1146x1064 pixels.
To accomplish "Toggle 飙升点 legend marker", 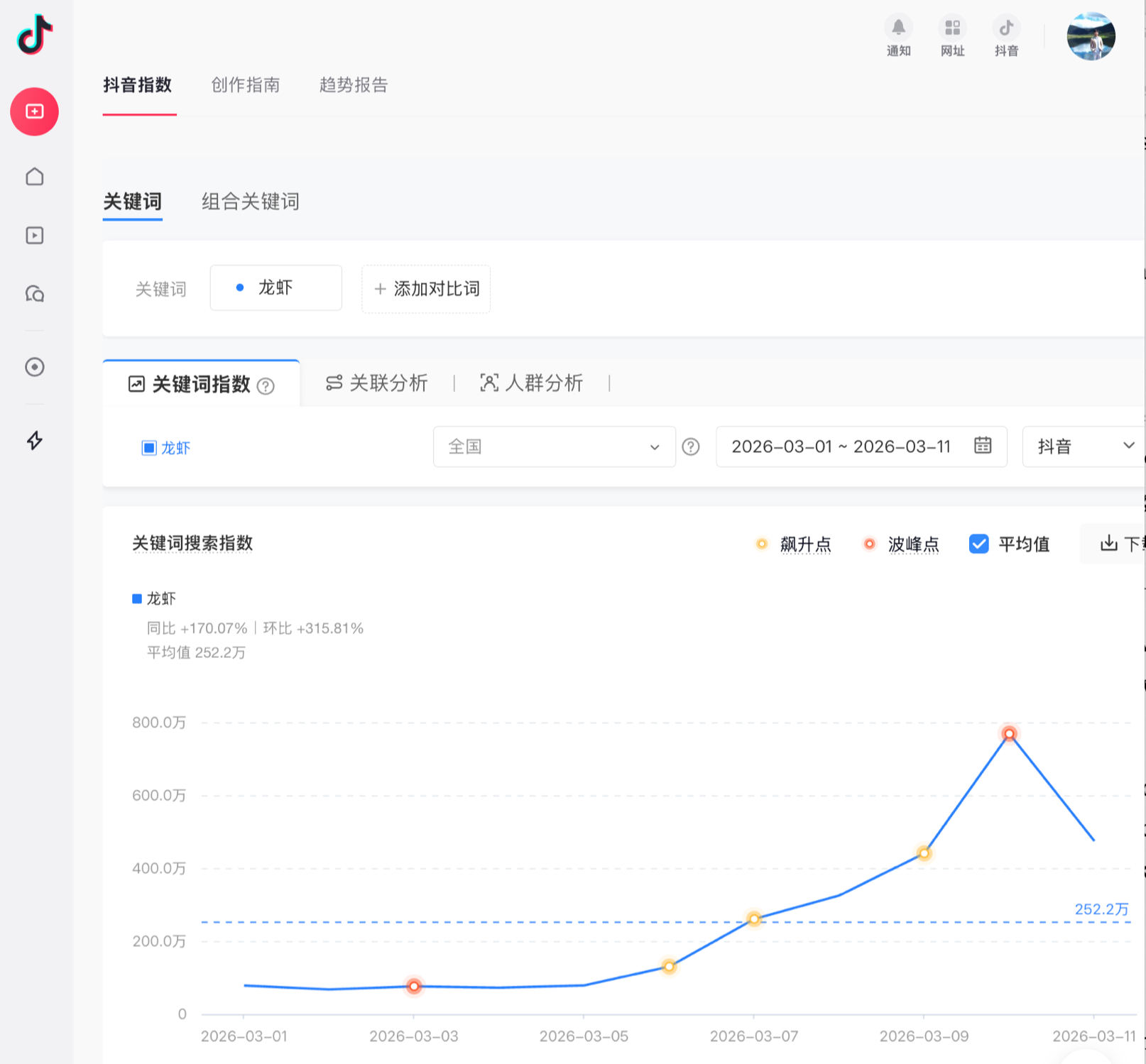I will tap(762, 544).
